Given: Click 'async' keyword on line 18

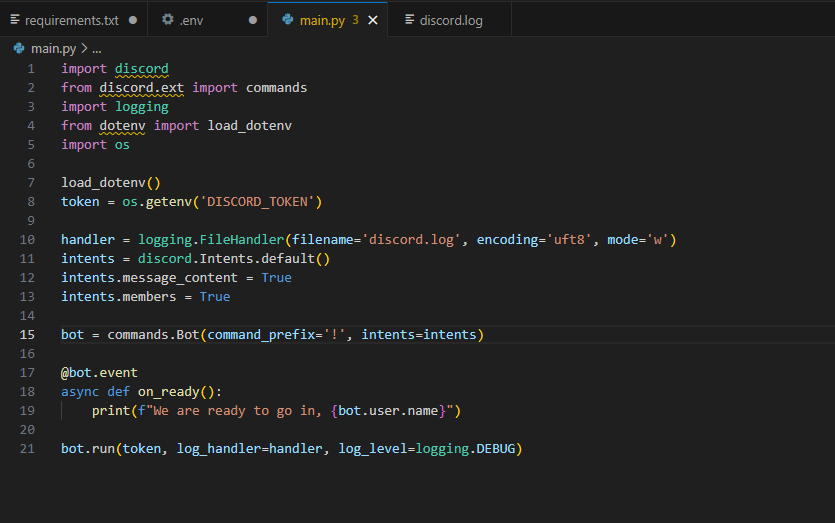Looking at the screenshot, I should pos(80,393).
